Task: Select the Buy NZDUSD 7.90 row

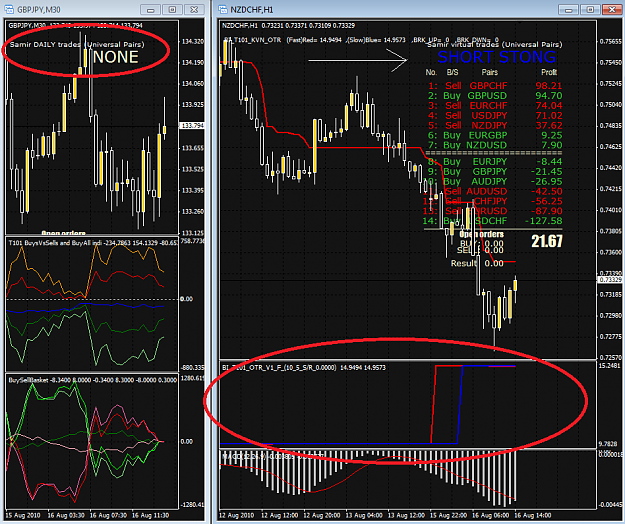Action: [x=495, y=145]
